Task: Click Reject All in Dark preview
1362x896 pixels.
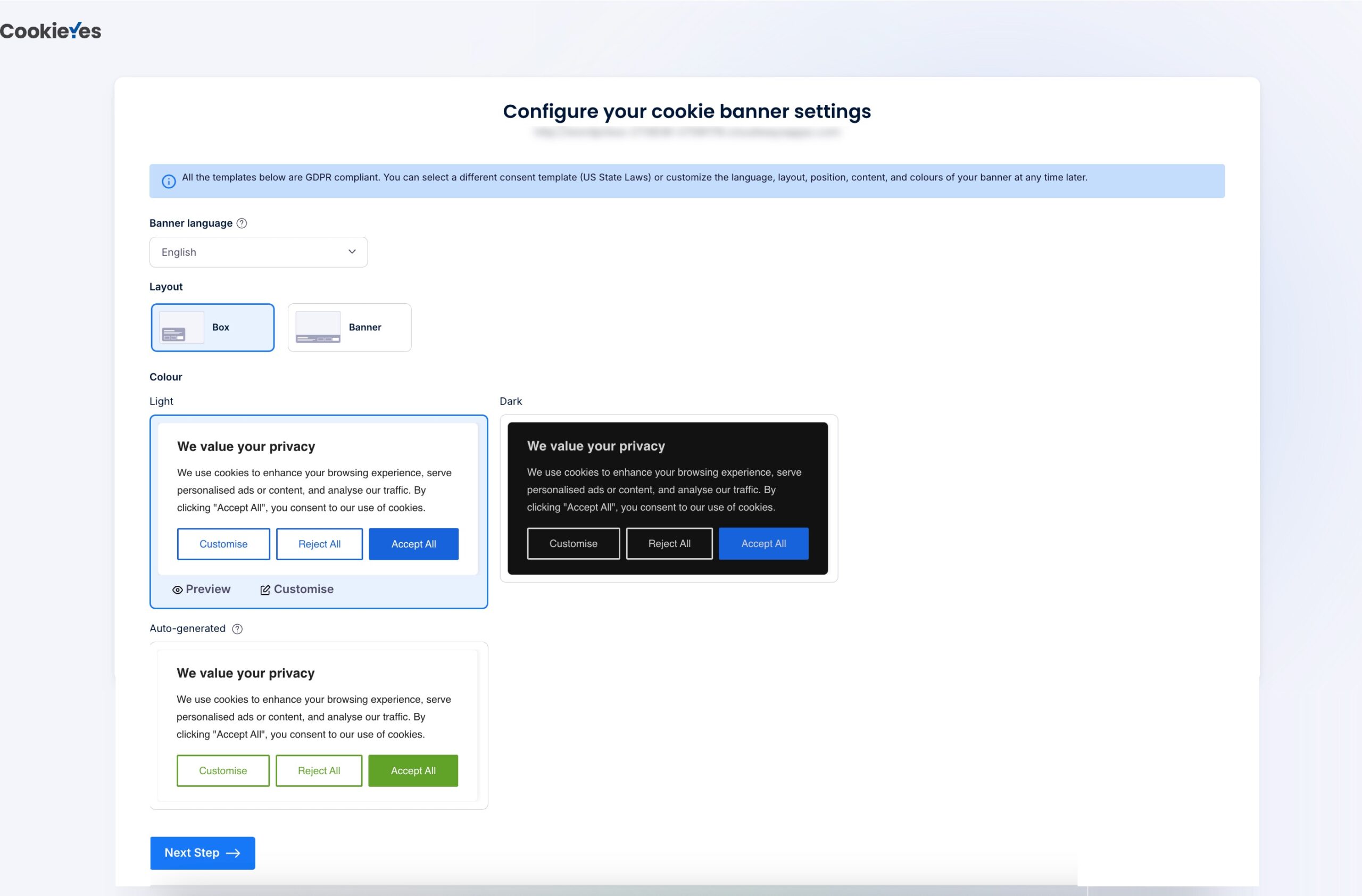Action: pos(669,544)
